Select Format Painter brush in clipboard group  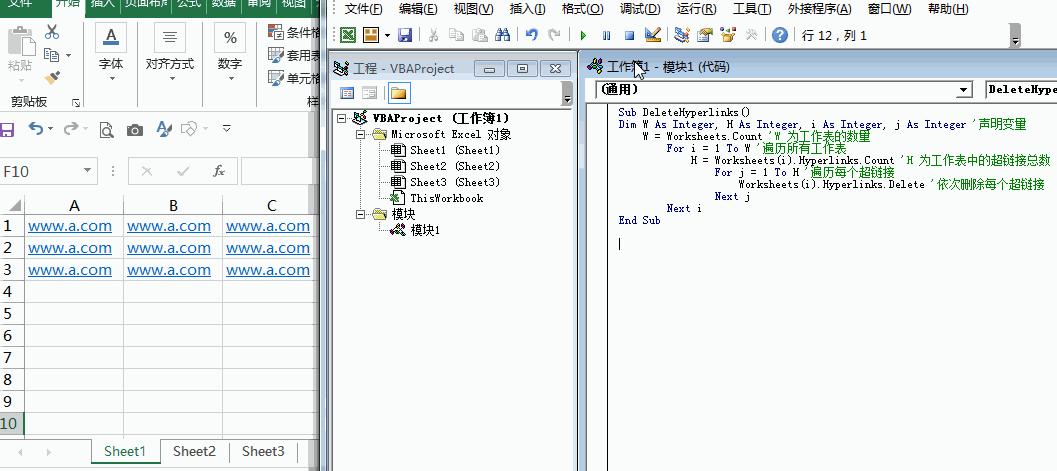pos(53,78)
